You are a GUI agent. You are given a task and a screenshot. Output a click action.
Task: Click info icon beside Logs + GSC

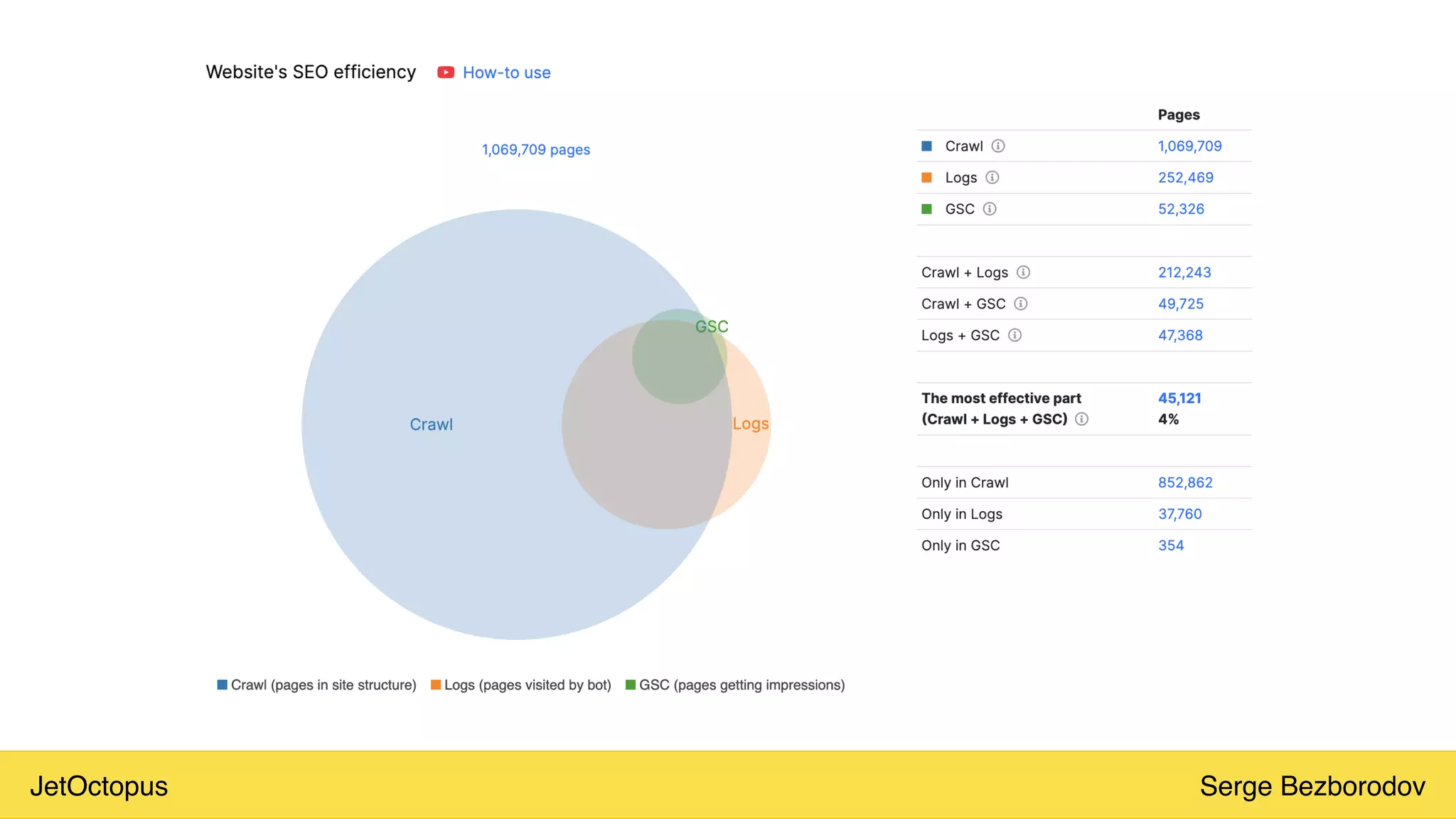tap(1015, 335)
